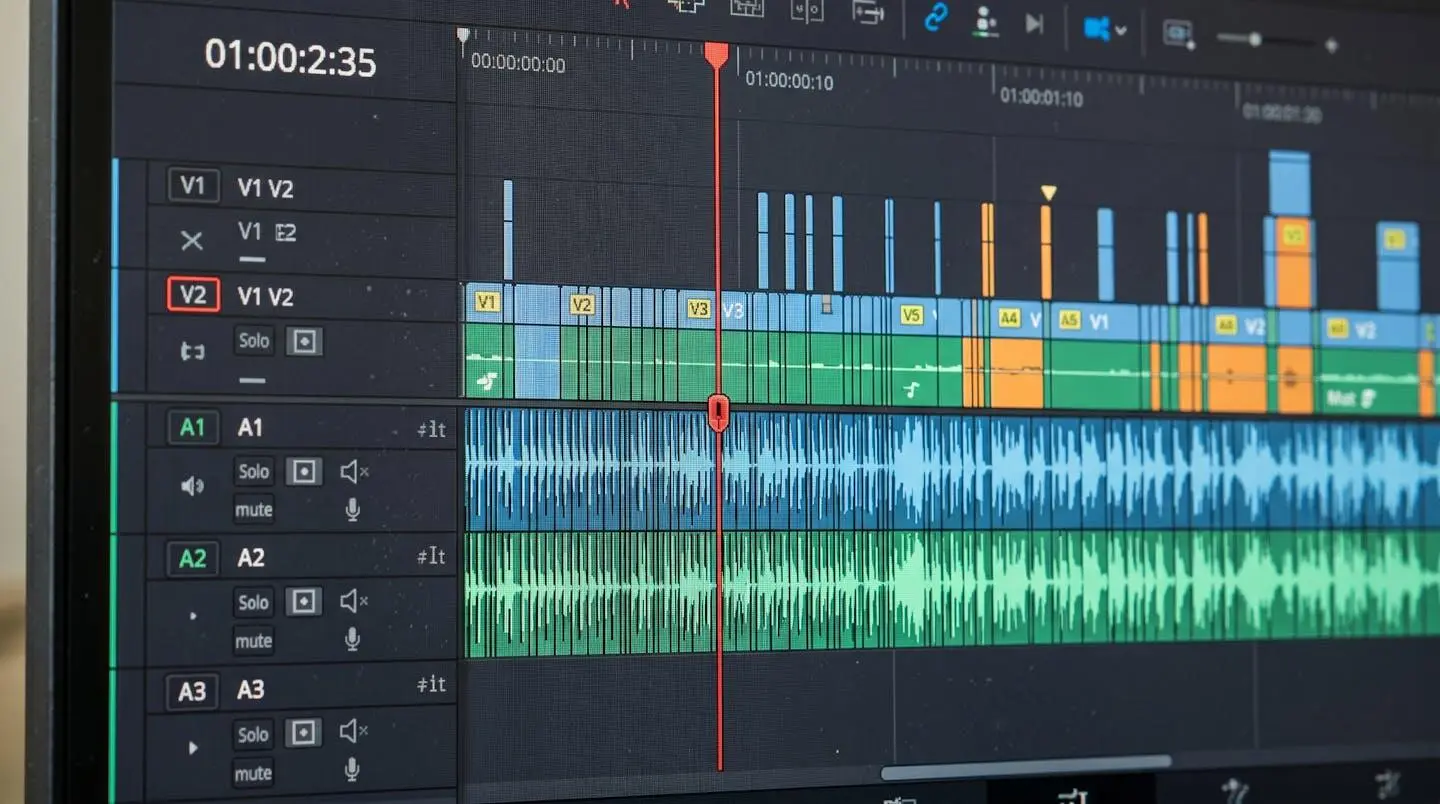Click the speaker icon on track A1 header
This screenshot has width=1440, height=804.
click(x=192, y=486)
